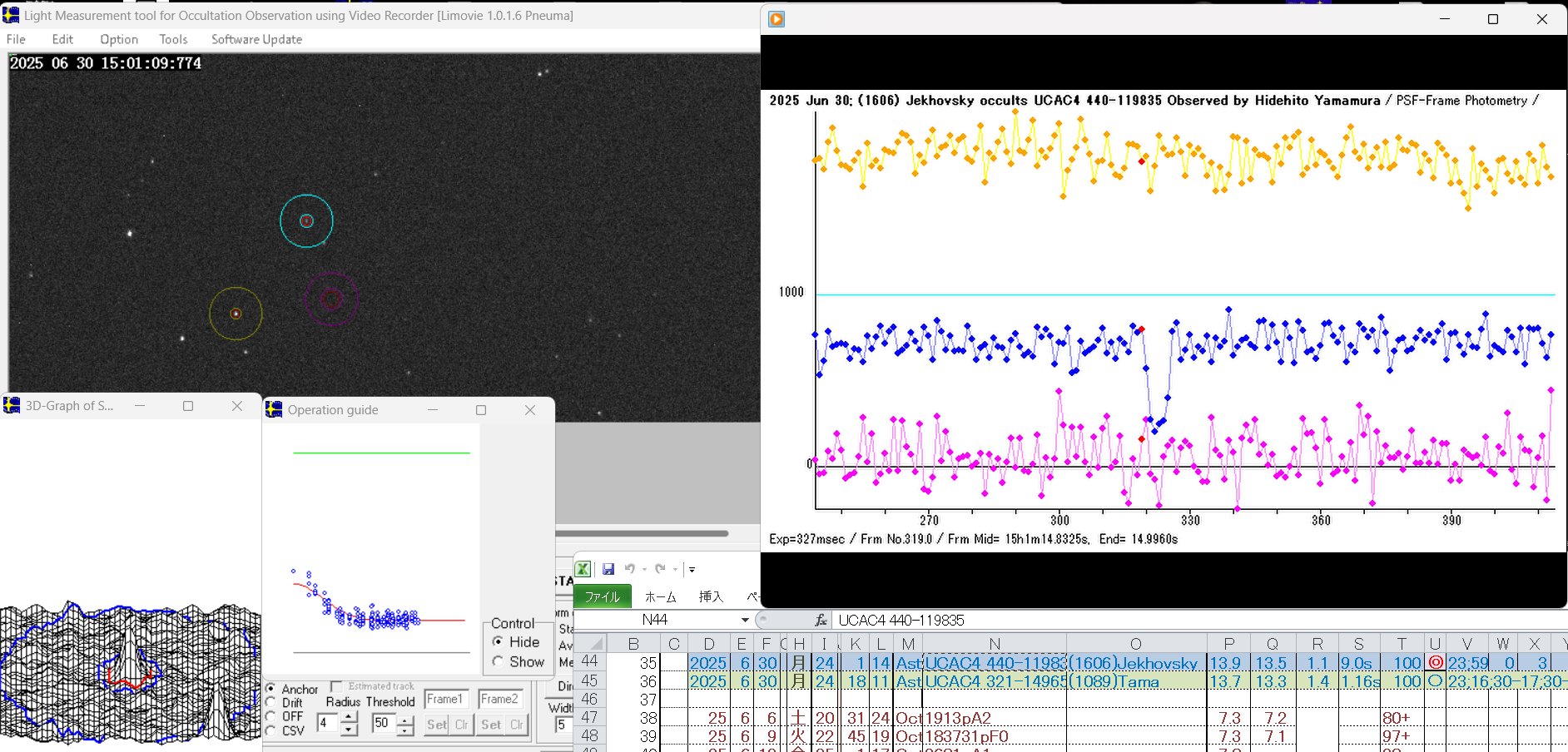Enable the CSV tracking radio option
1568x752 pixels.
click(x=271, y=730)
